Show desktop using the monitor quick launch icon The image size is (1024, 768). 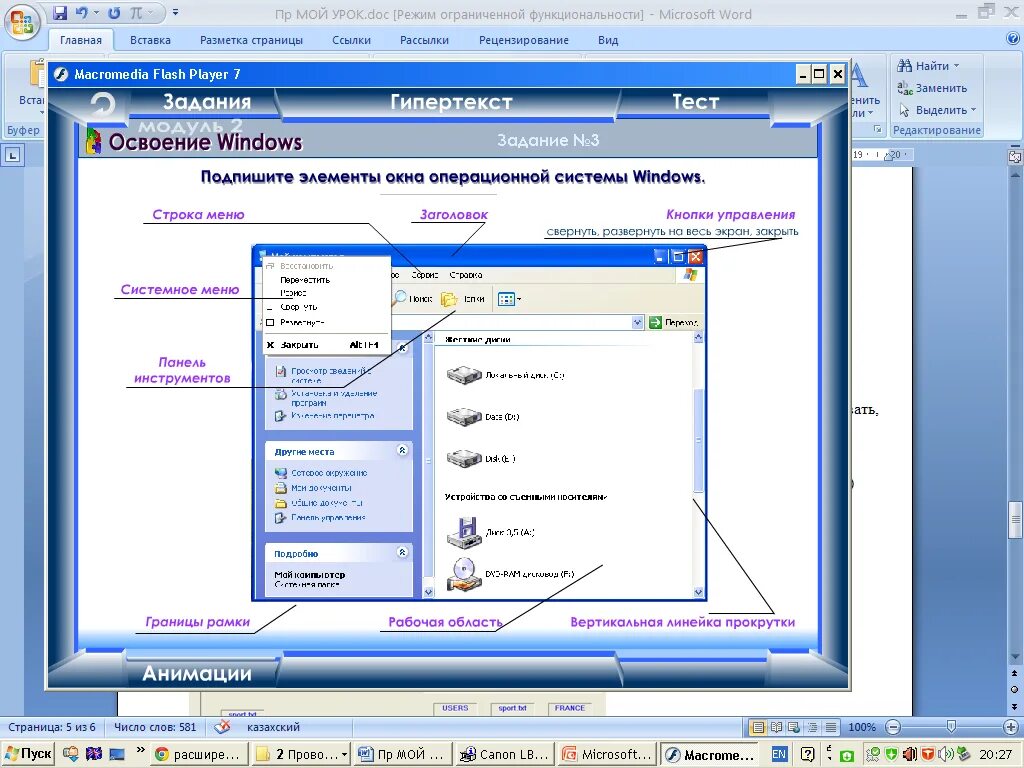pyautogui.click(x=117, y=754)
